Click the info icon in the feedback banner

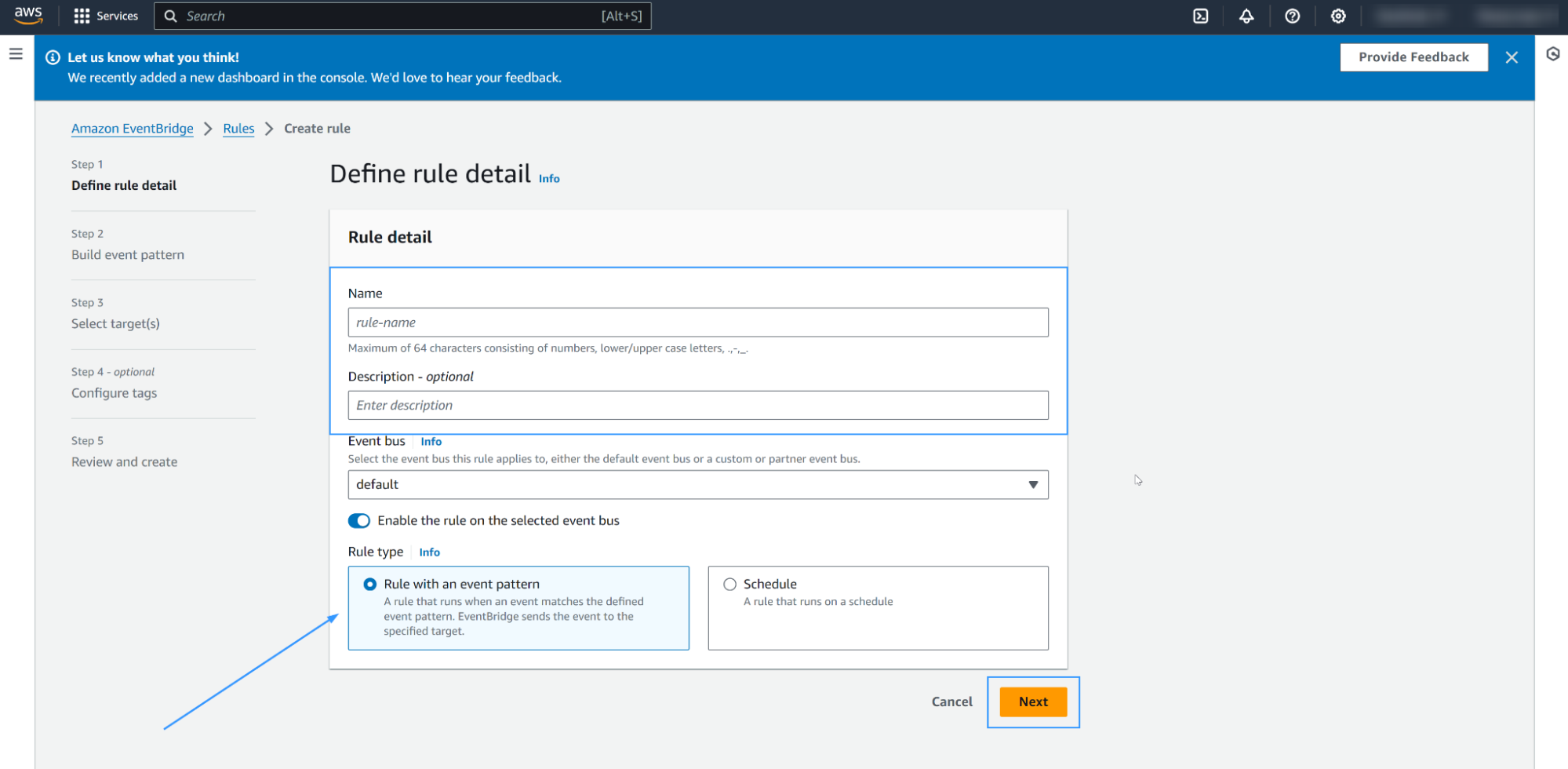tap(52, 56)
